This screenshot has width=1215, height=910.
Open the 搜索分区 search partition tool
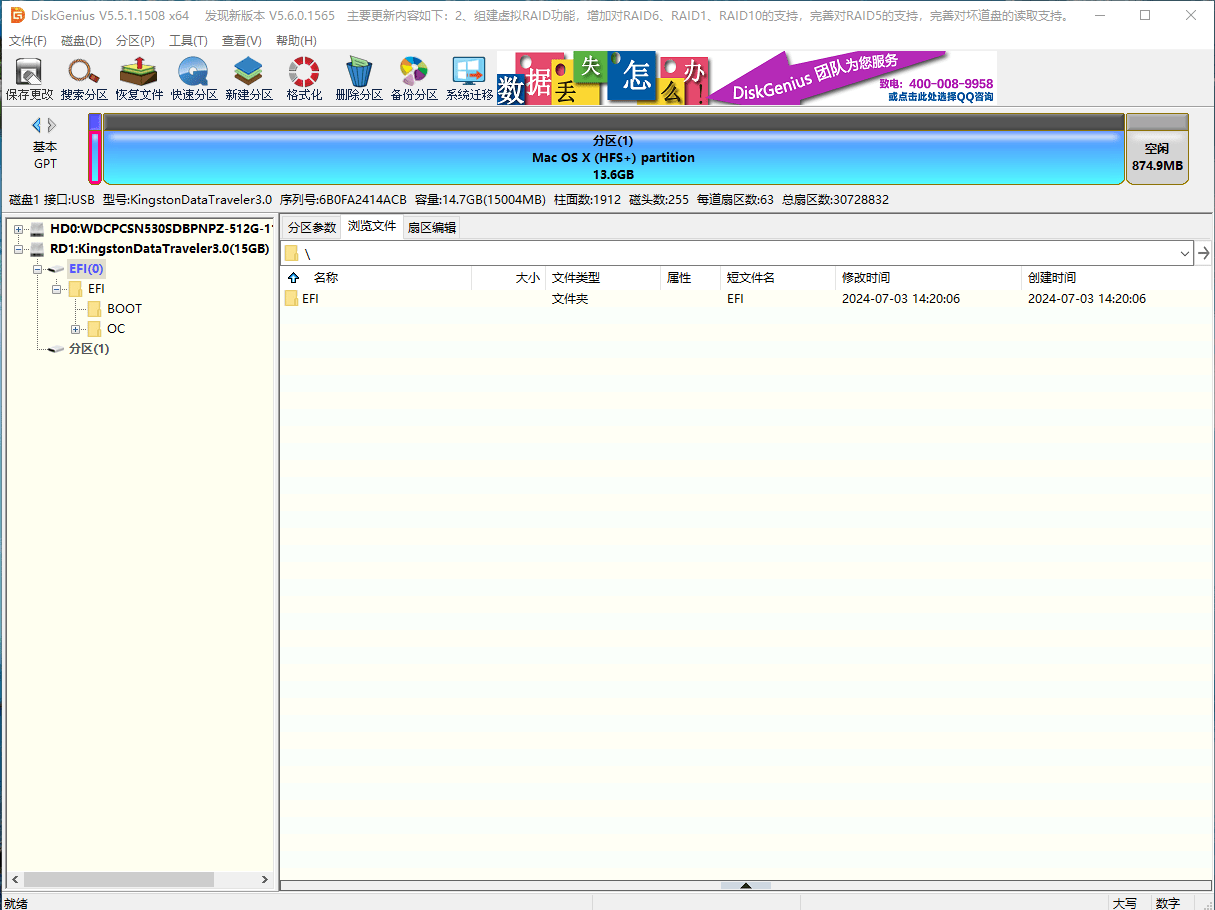84,79
